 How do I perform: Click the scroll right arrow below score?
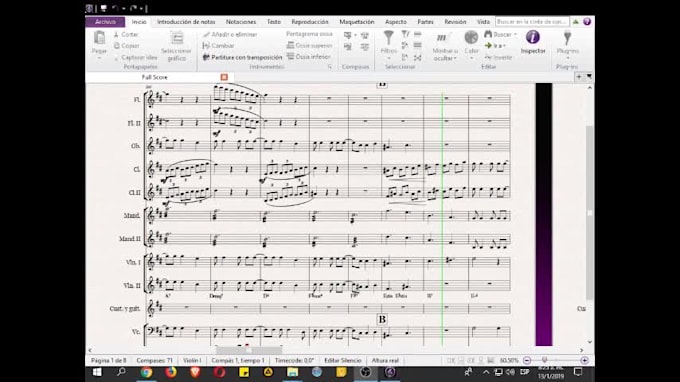(x=582, y=350)
